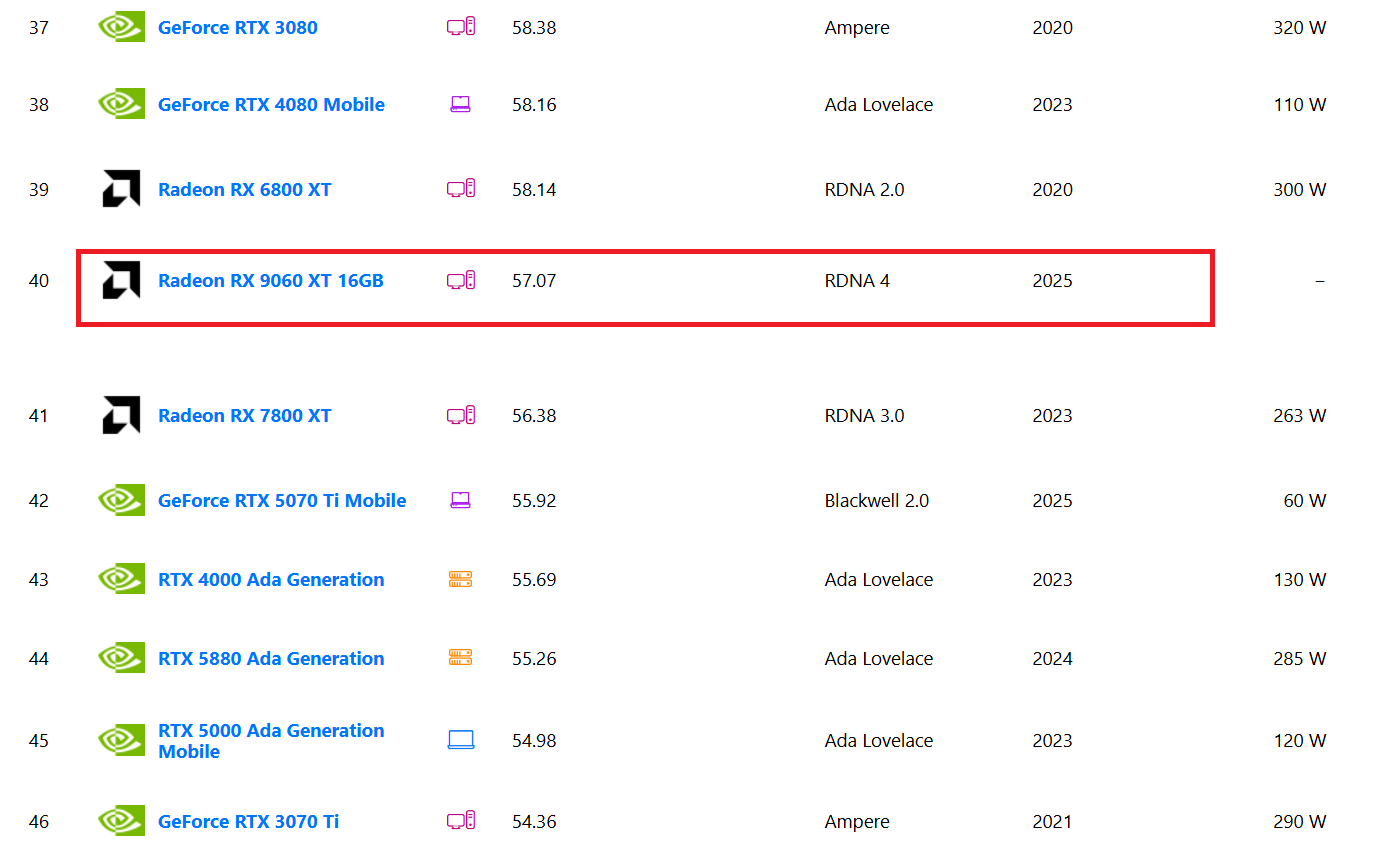
Task: Click the NVIDIA logo beside RTX 5000 Ada Generation Mobile
Action: 121,740
